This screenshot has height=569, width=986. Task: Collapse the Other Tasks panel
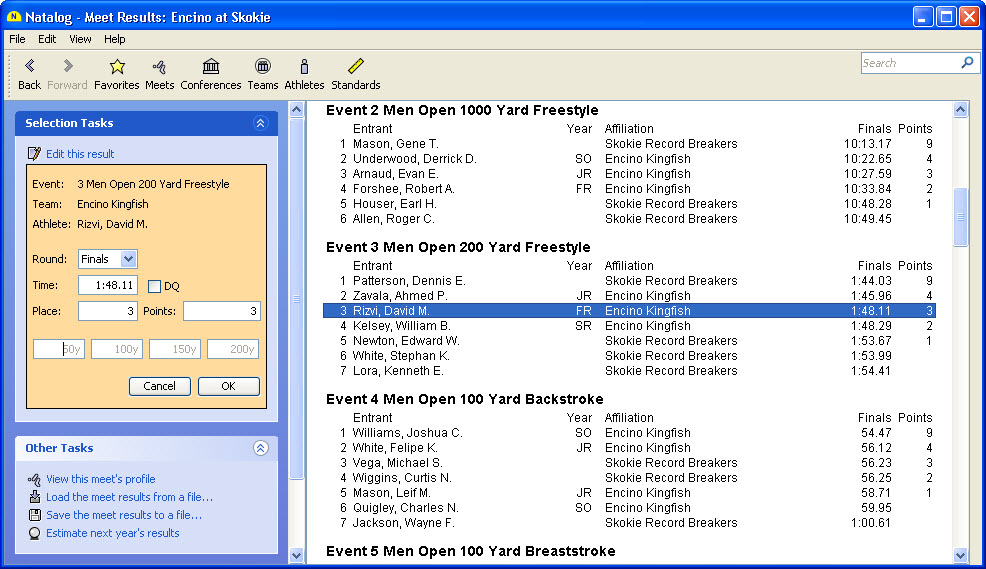coord(261,448)
